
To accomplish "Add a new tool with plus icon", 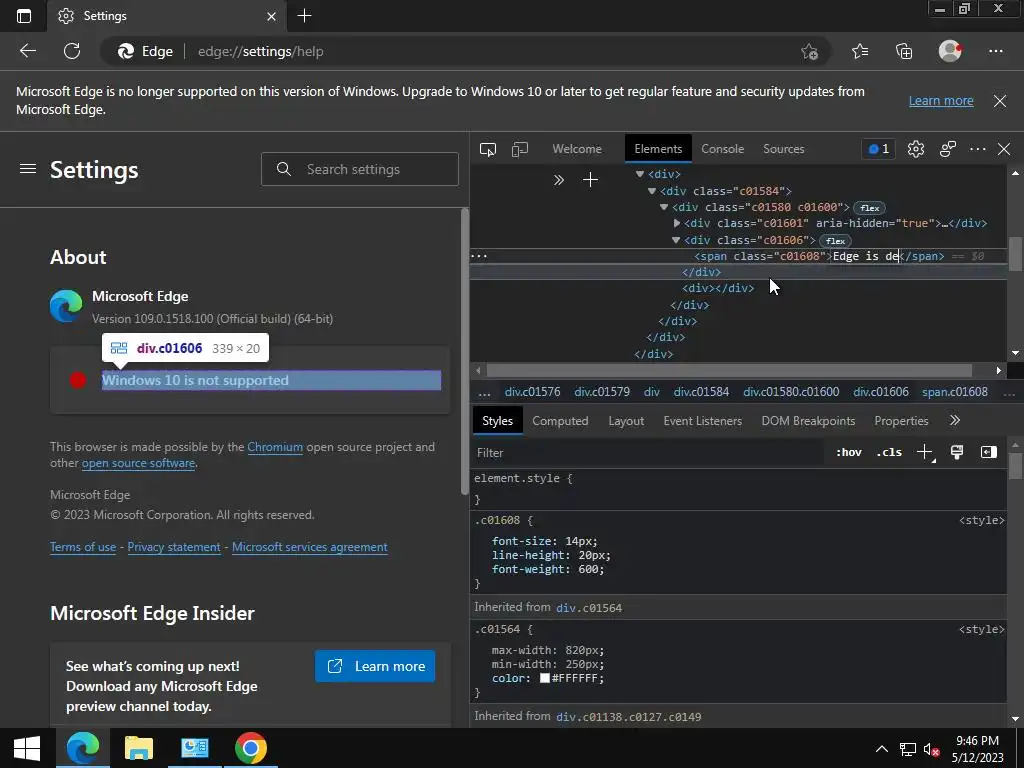I will click(590, 180).
